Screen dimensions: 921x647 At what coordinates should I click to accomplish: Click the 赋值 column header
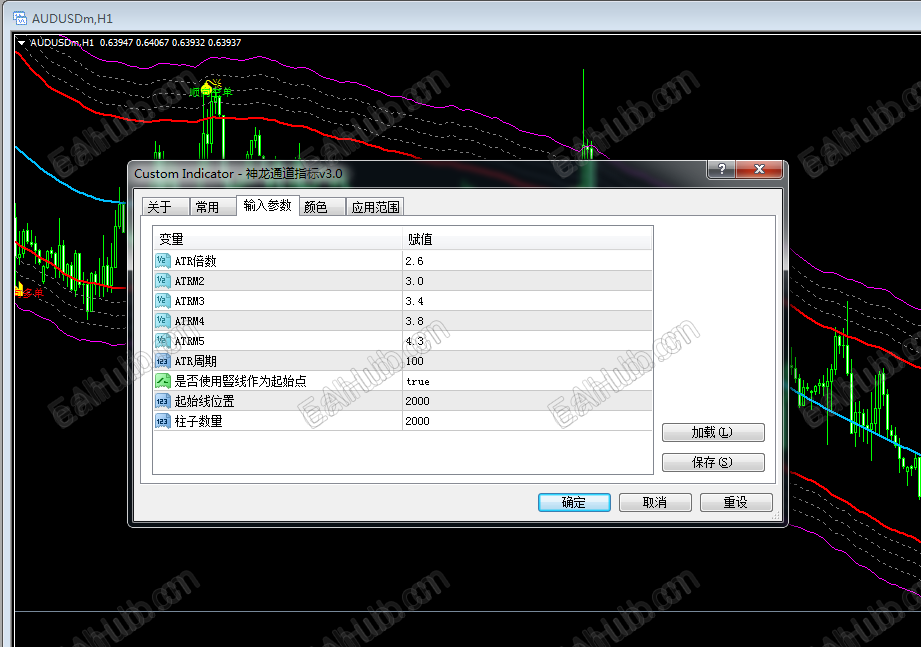tap(527, 239)
